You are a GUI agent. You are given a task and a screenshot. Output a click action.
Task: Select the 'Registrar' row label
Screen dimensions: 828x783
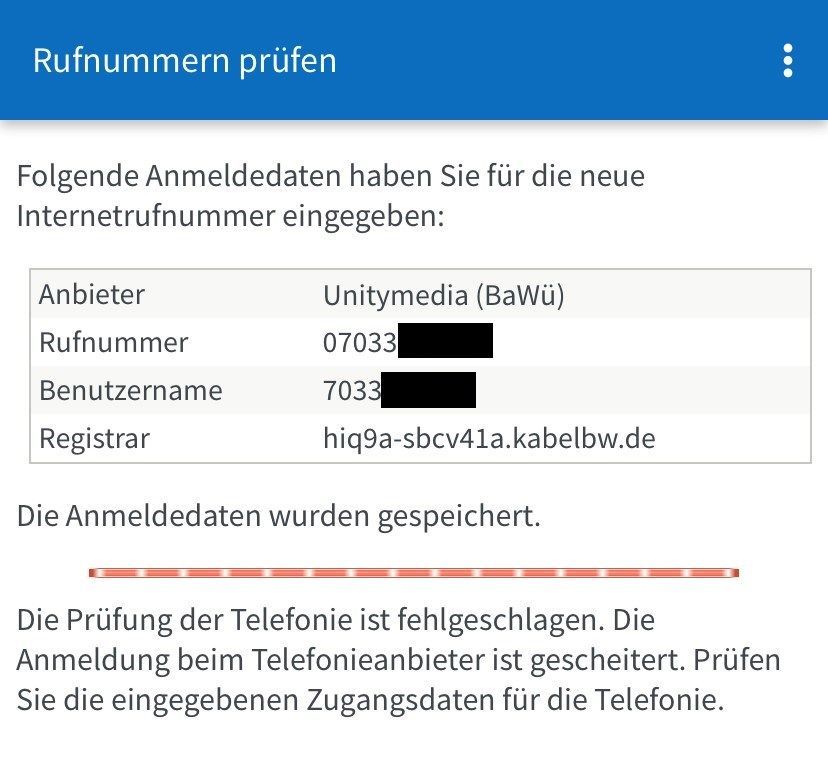click(x=94, y=438)
